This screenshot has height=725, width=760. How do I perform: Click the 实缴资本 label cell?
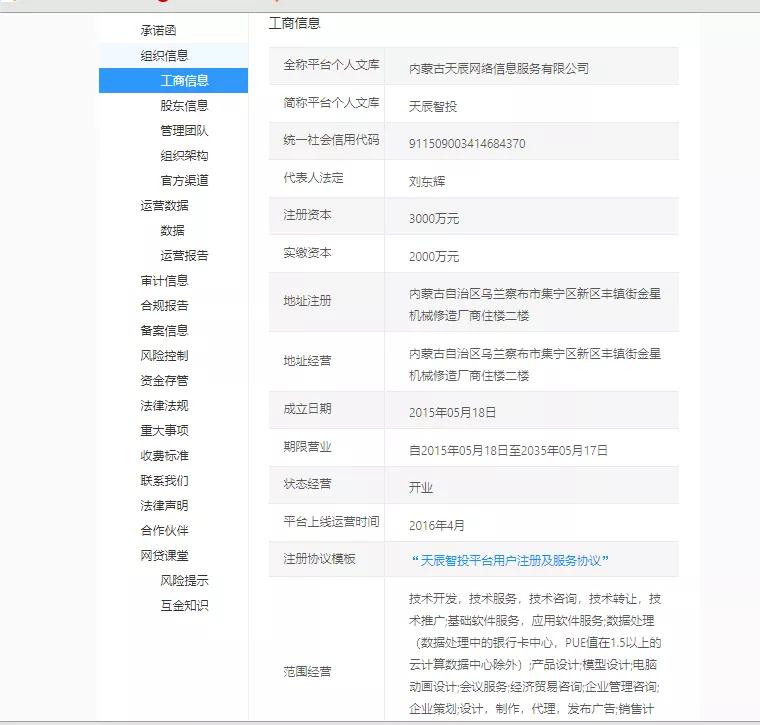327,253
